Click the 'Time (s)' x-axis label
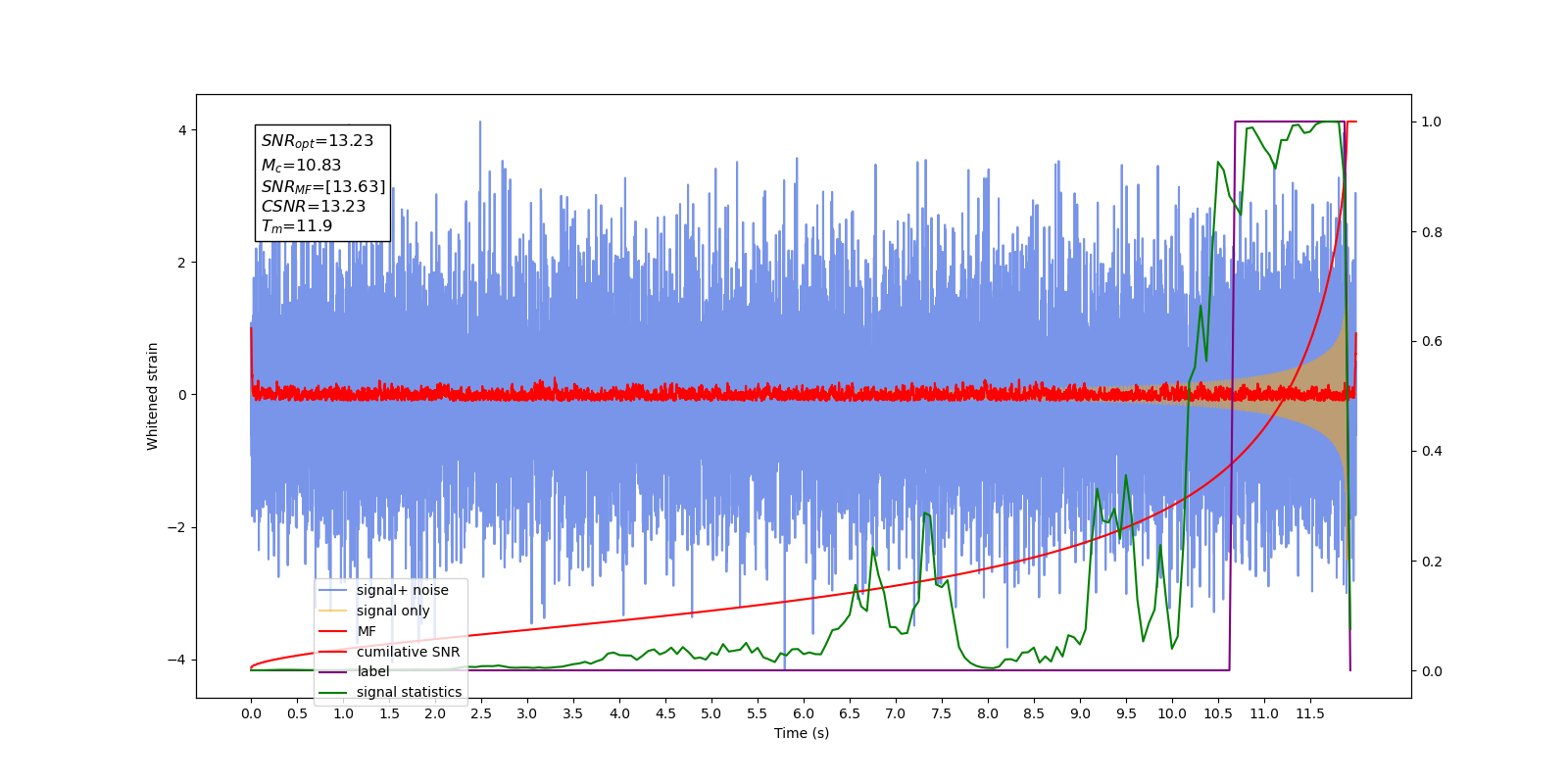1568x784 pixels. (802, 733)
